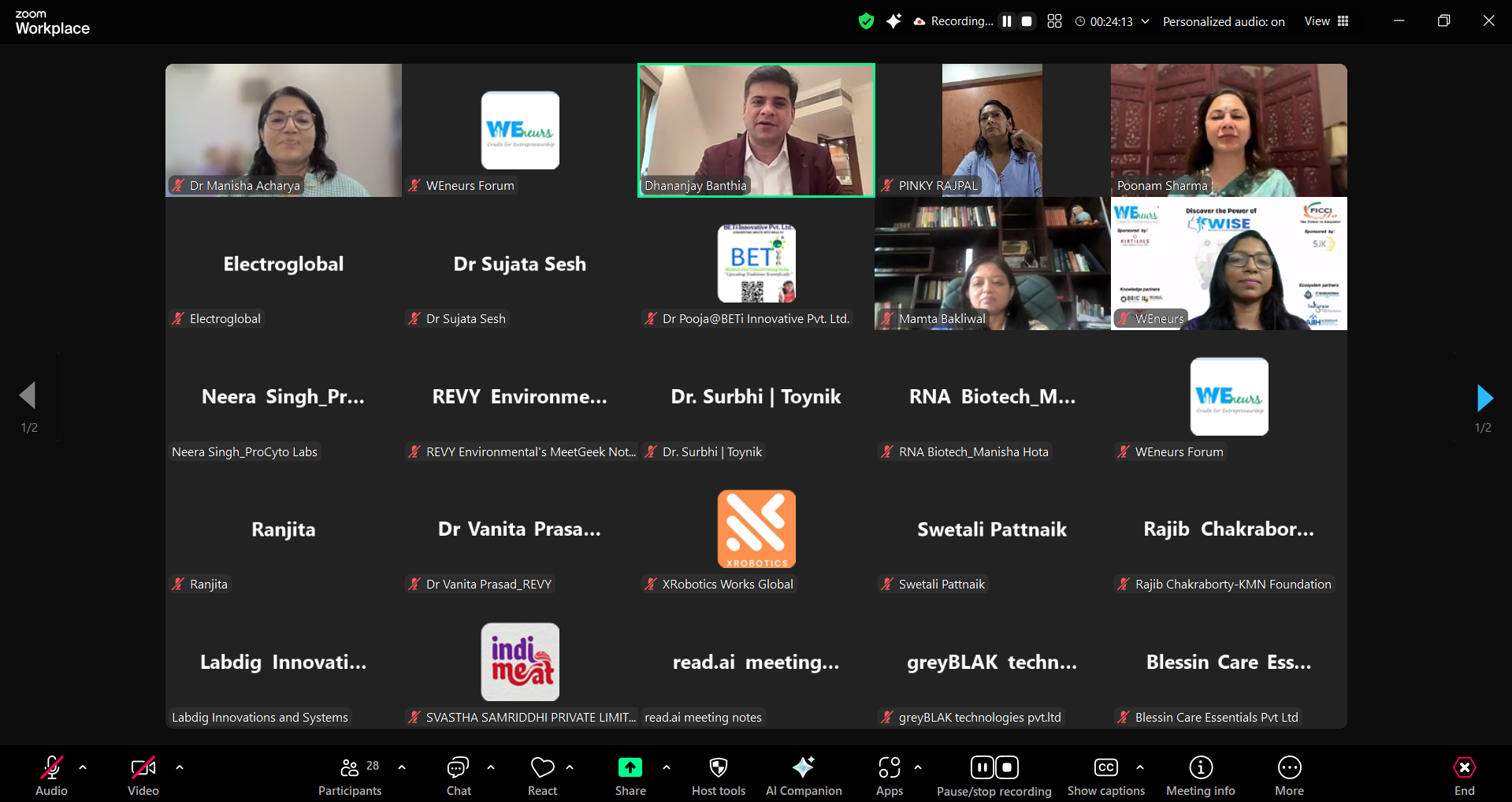Viewport: 1512px width, 802px height.
Task: Toggle Show captions button
Action: [x=1105, y=776]
